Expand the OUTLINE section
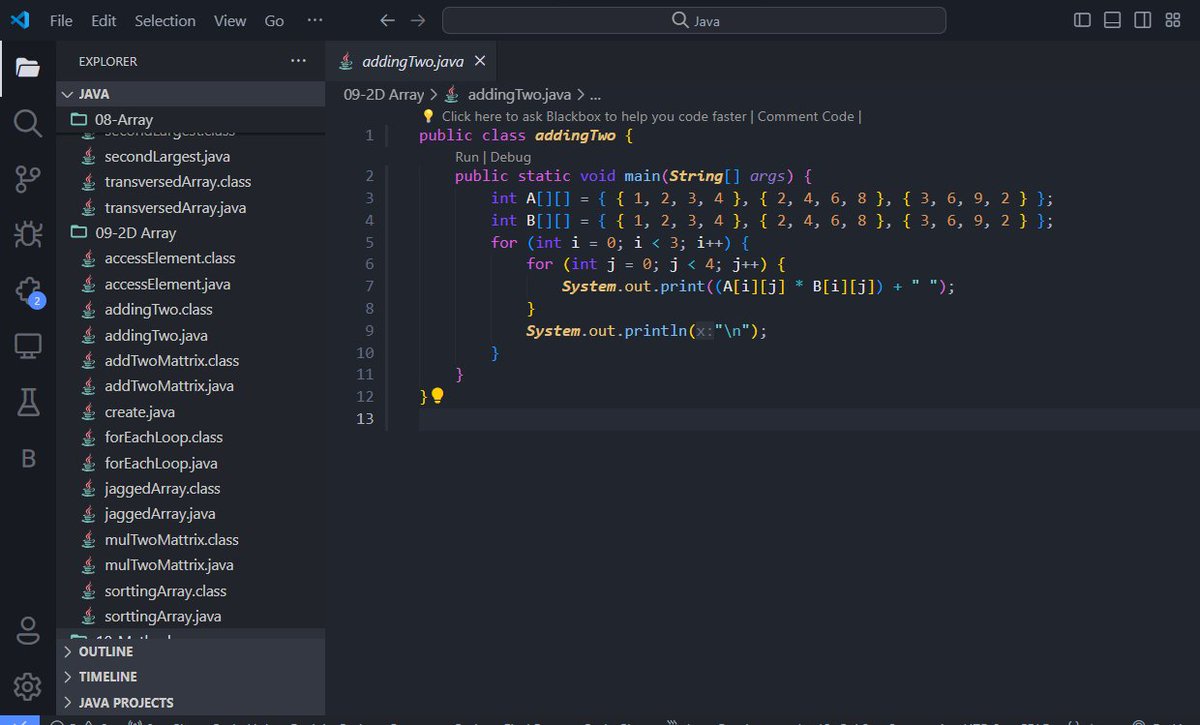 [x=190, y=651]
